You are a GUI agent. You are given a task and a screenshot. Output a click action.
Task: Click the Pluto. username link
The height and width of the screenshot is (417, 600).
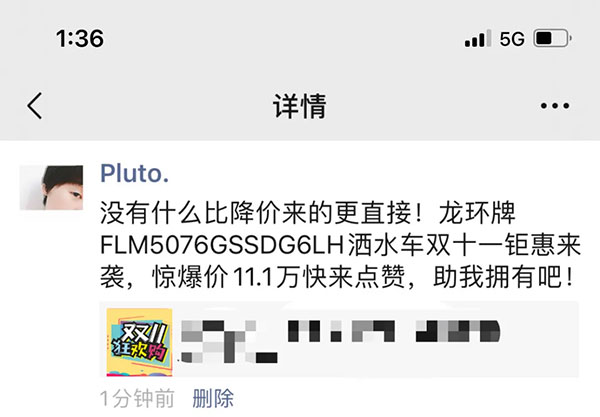(x=134, y=174)
